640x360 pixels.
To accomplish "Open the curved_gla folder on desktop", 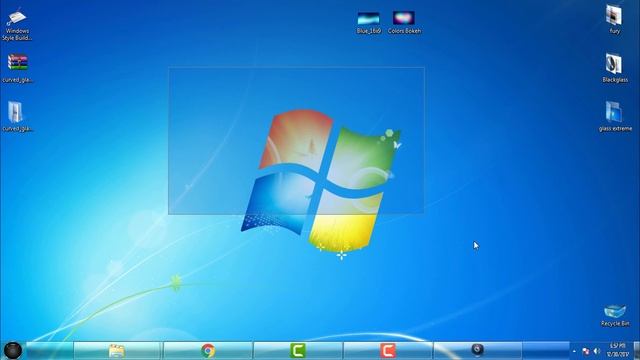I will coord(17,116).
